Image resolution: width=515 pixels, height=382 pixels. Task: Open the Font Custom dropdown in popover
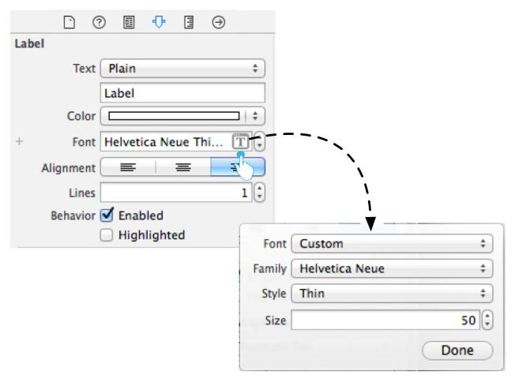tap(392, 244)
